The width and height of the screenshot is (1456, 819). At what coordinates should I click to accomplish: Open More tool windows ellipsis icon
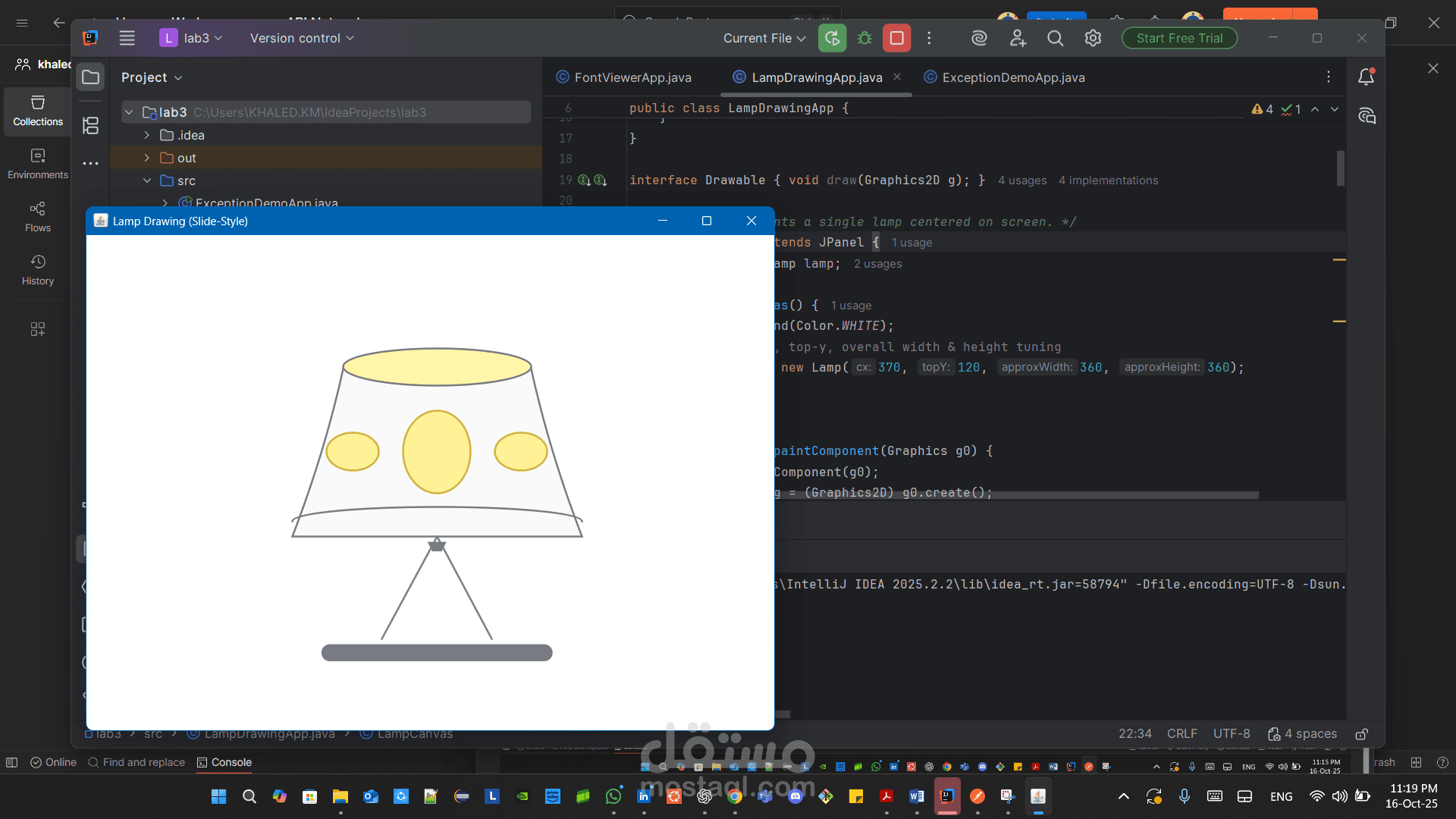pyautogui.click(x=90, y=163)
